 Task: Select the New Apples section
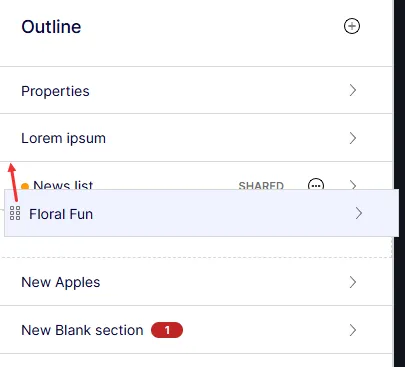[x=61, y=282]
